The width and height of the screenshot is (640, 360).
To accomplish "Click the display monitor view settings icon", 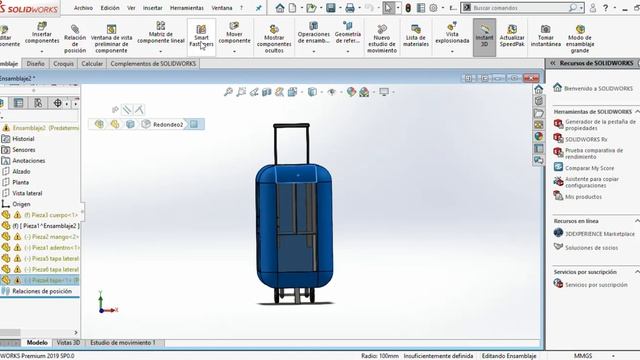I will pos(384,92).
